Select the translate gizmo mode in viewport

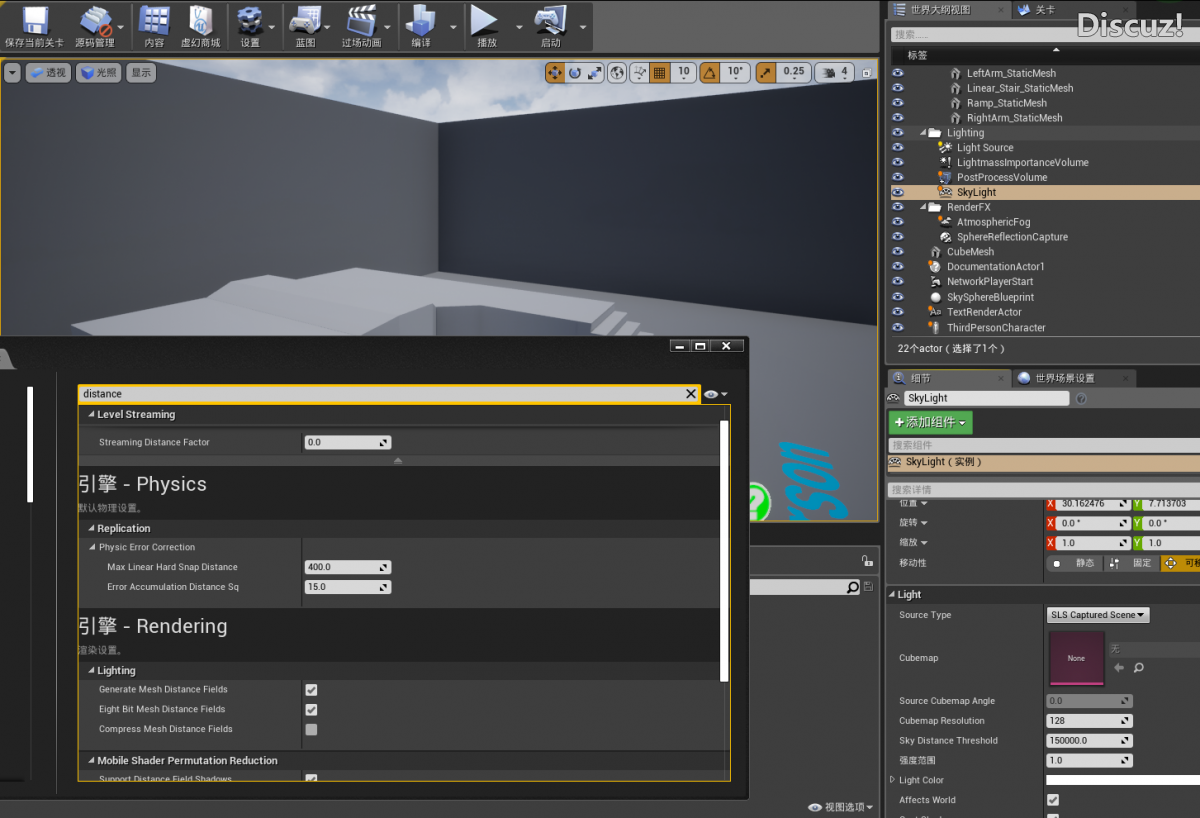point(555,72)
